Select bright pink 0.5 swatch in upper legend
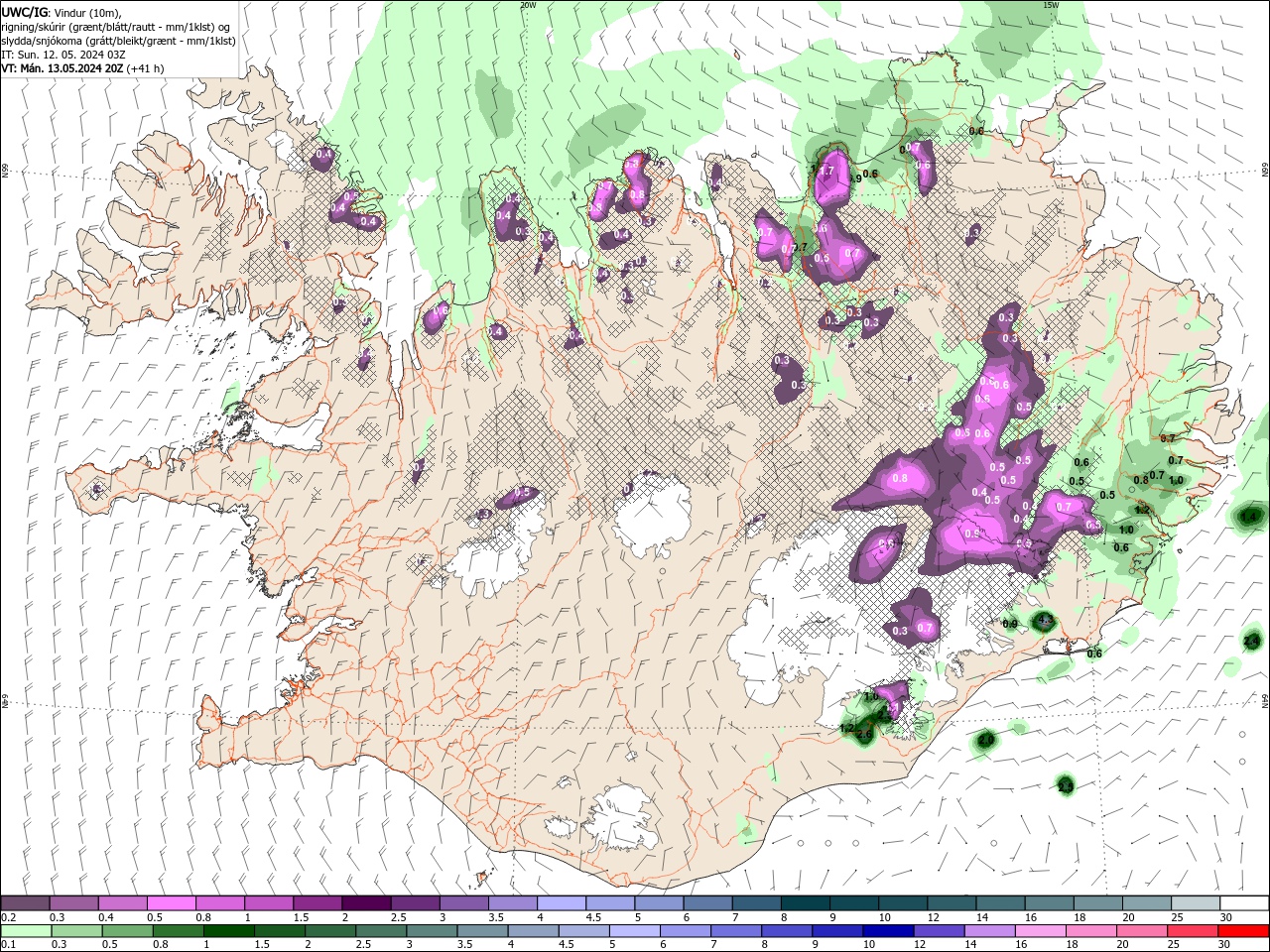Viewport: 1270px width, 952px height. click(171, 902)
